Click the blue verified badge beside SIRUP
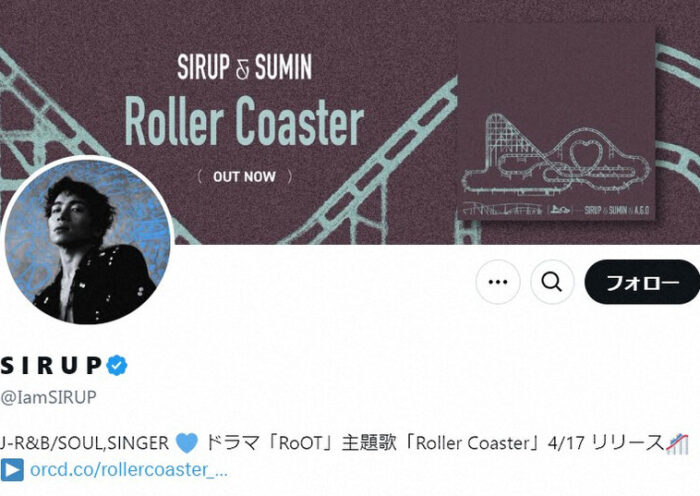Viewport: 700px width, 496px height. (117, 365)
